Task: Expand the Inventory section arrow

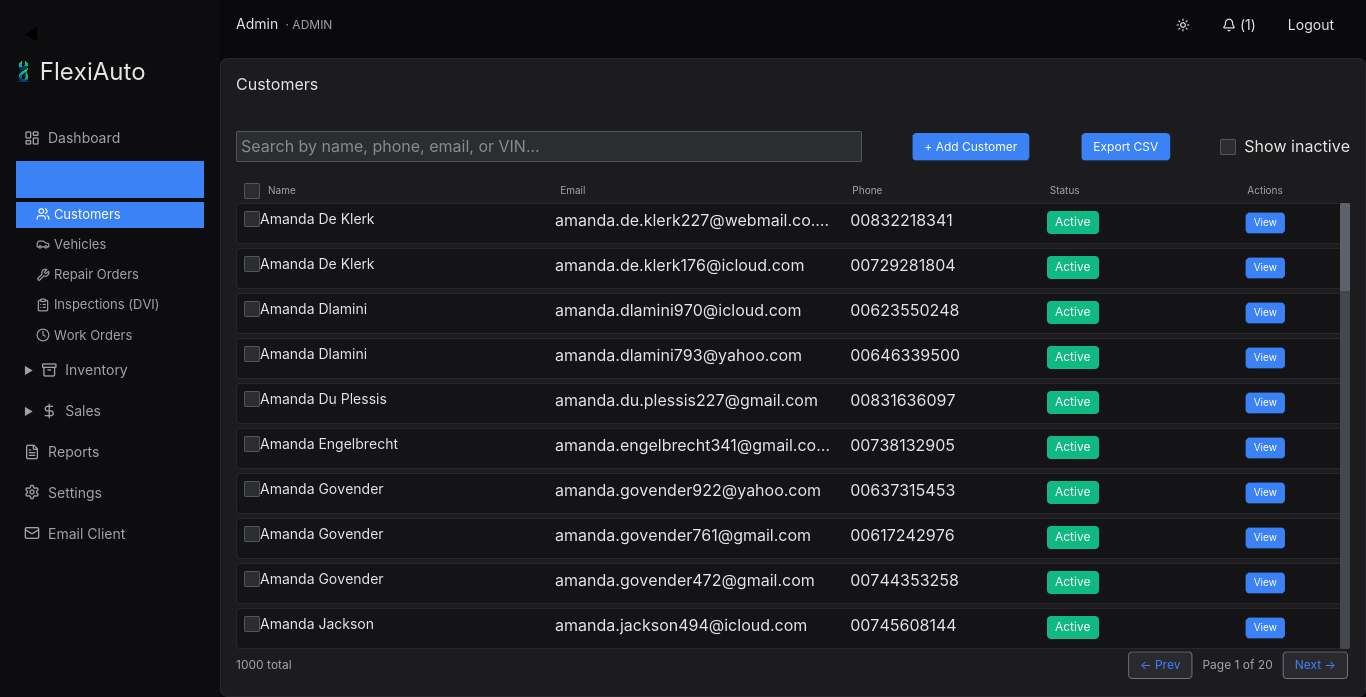Action: pyautogui.click(x=29, y=370)
